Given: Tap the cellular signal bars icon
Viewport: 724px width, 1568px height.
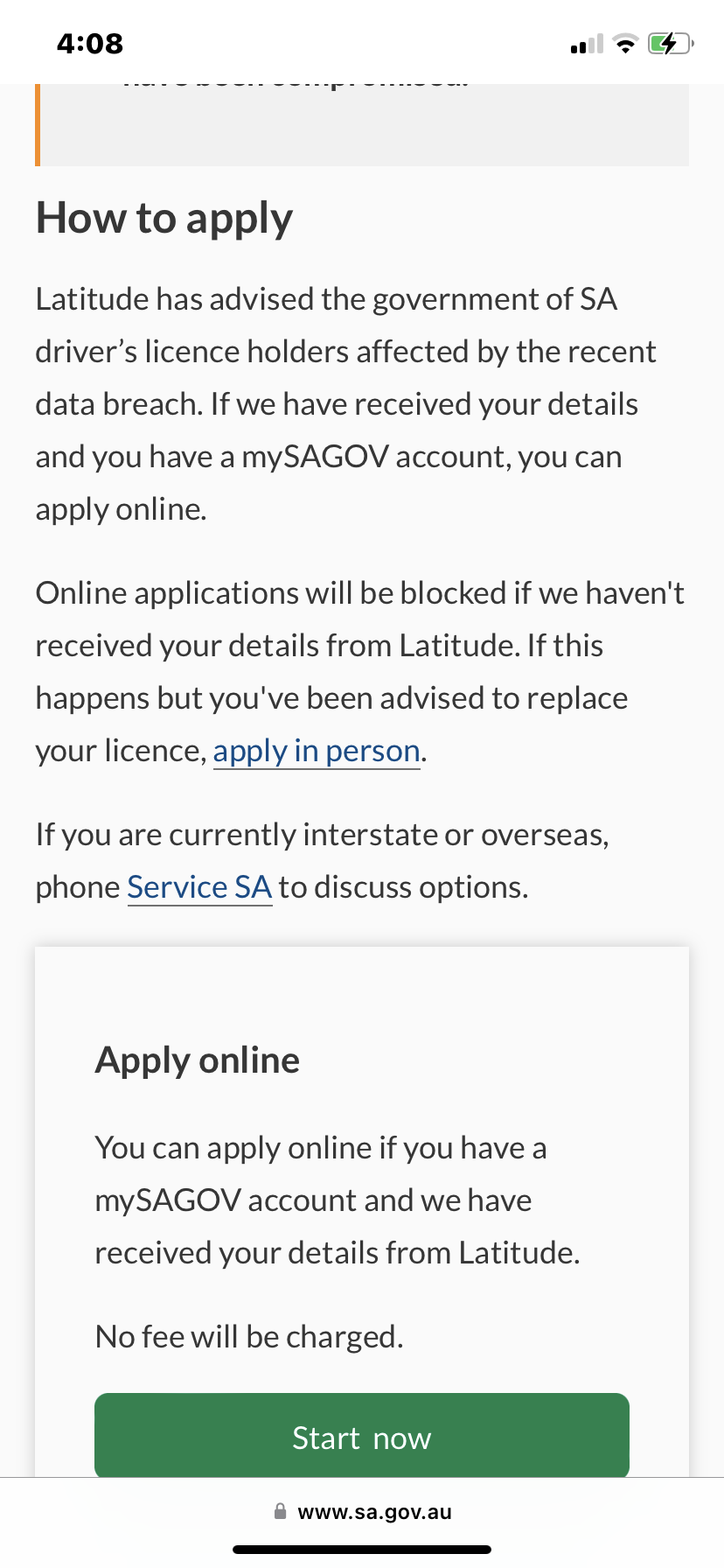Looking at the screenshot, I should pyautogui.click(x=587, y=44).
